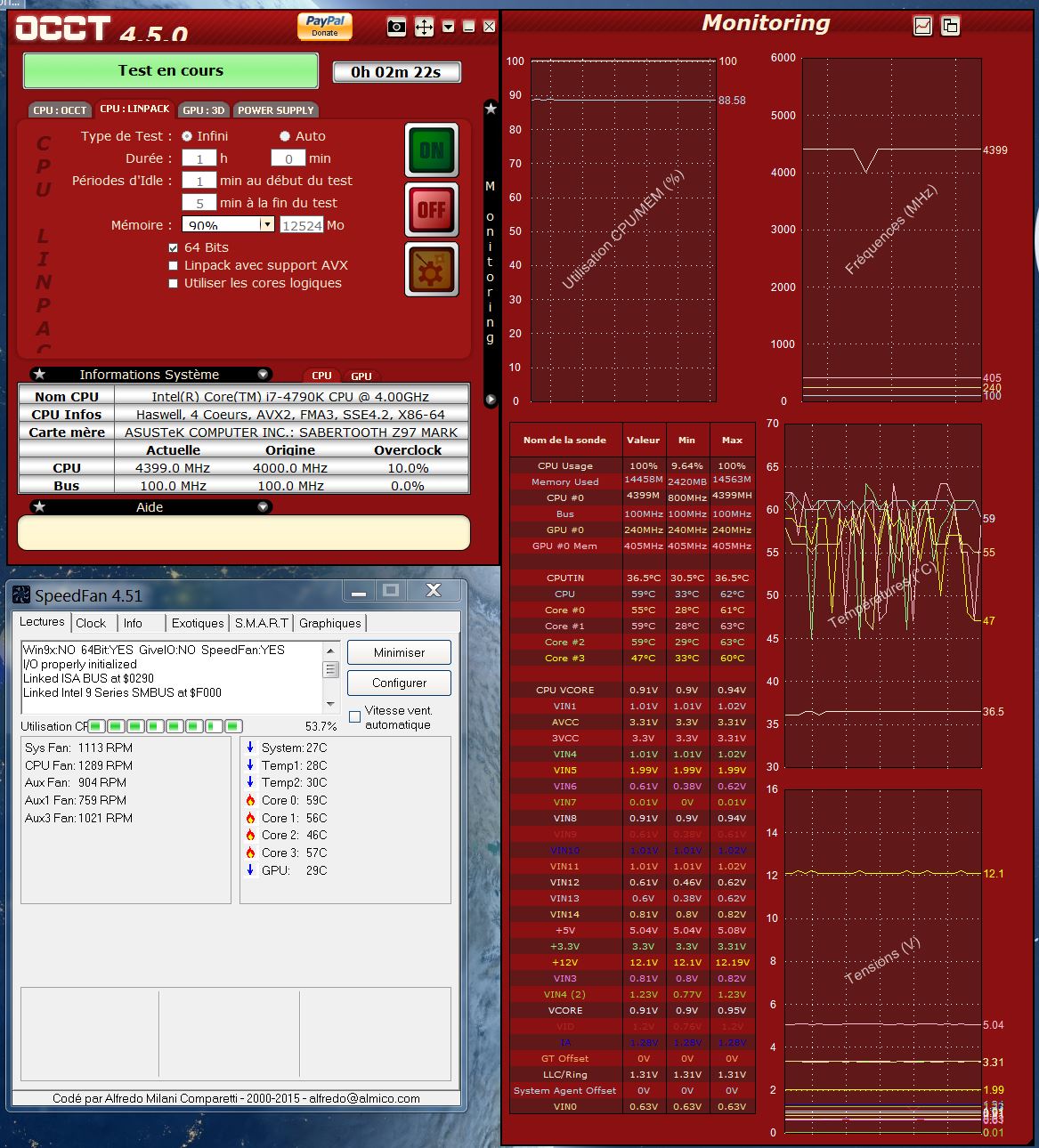Viewport: 1039px width, 1148px height.
Task: Click the blue arrow next to GPU temperature
Action: coord(250,870)
